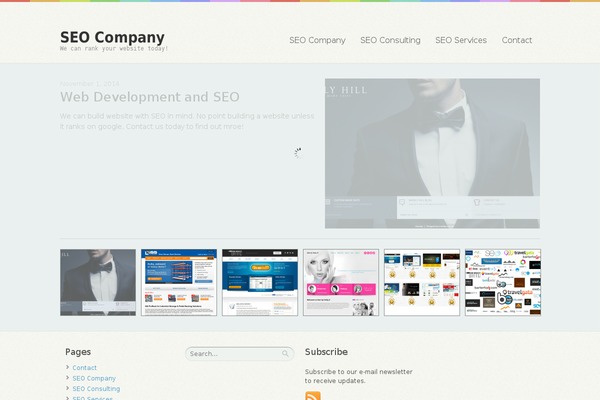Visit the SEO Consulting link under Pages
The width and height of the screenshot is (600, 400).
[96, 389]
